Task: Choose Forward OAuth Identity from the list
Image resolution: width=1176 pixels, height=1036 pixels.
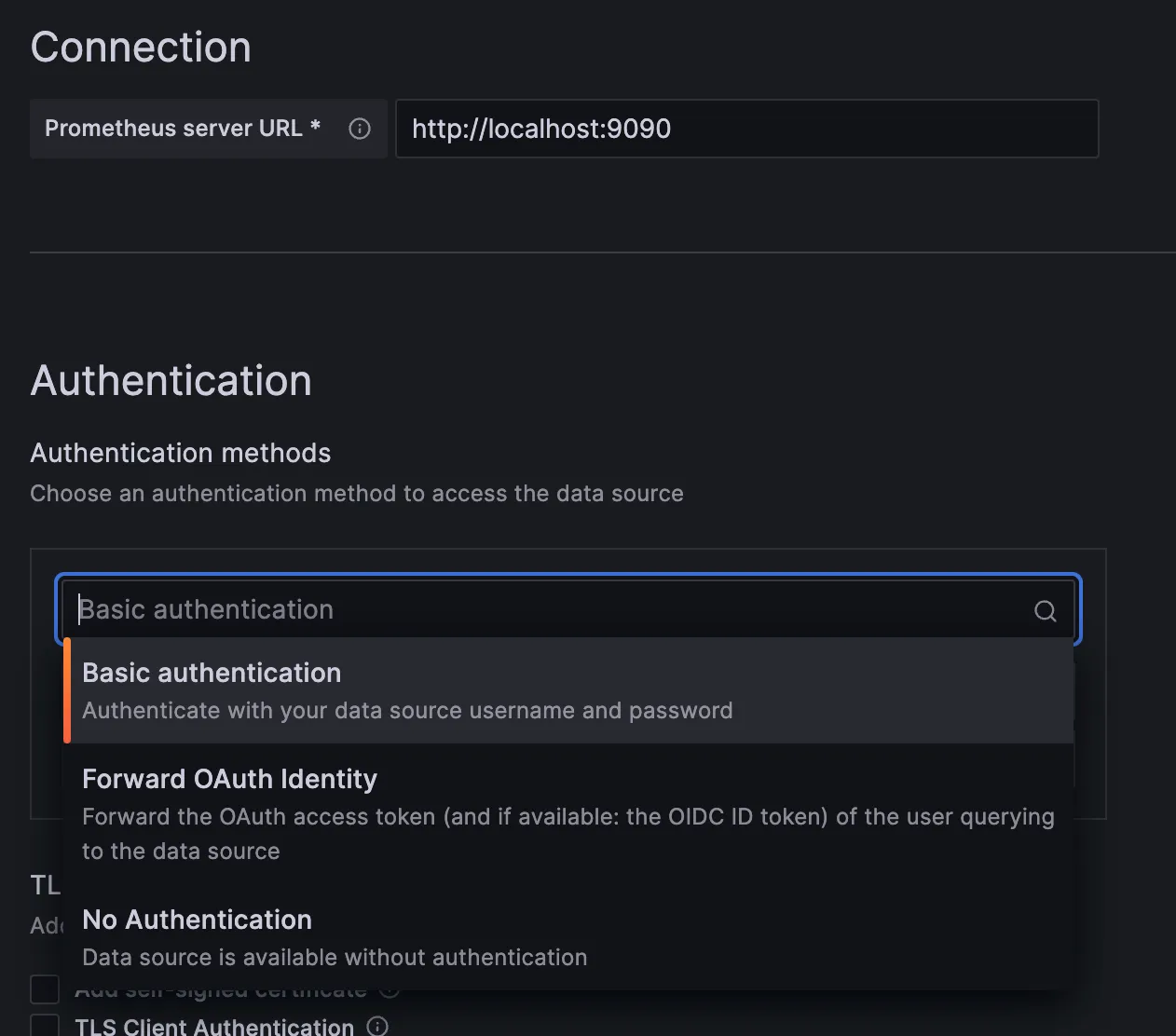Action: (x=229, y=779)
